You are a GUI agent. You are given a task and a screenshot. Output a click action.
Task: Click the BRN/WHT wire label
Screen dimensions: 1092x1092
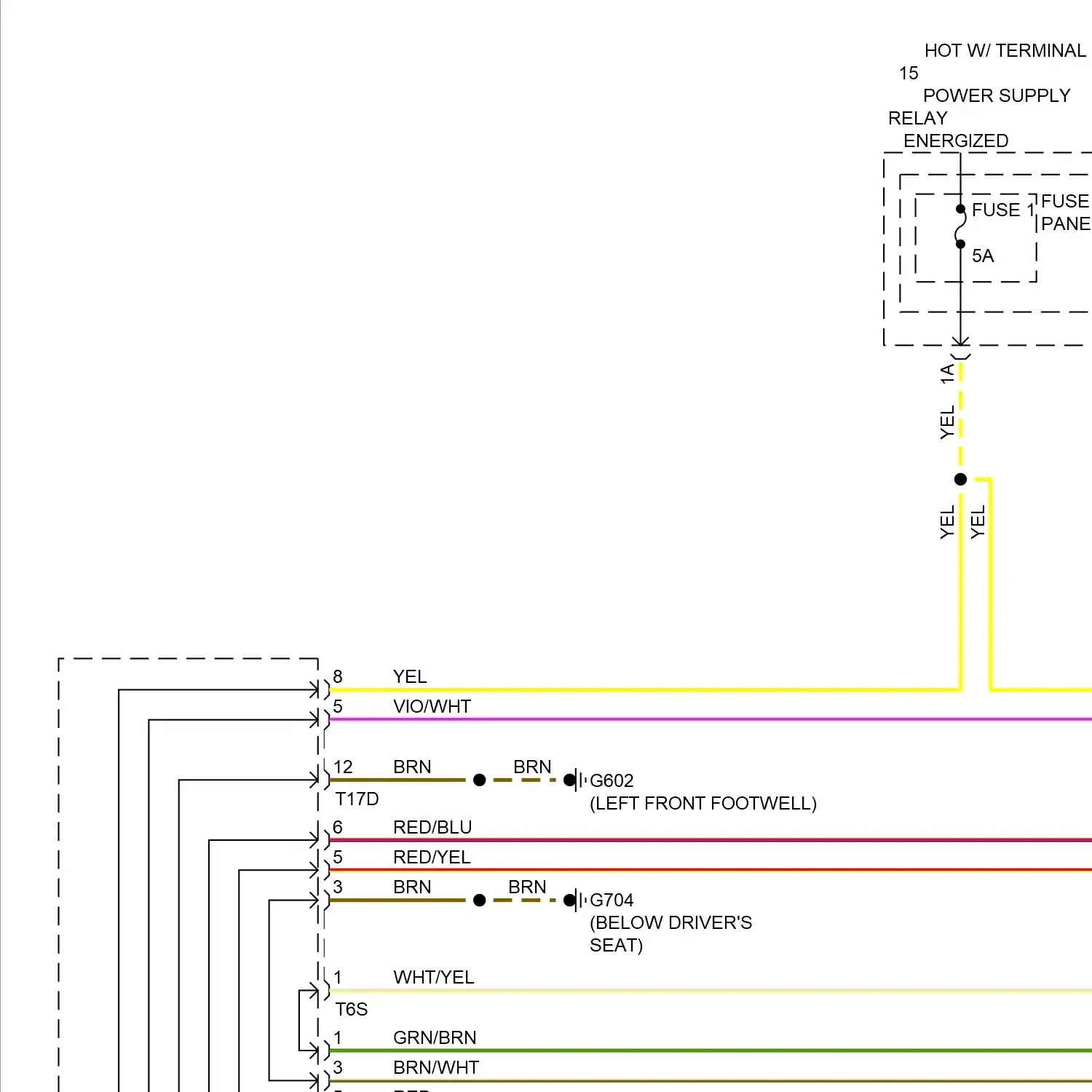pyautogui.click(x=436, y=1067)
